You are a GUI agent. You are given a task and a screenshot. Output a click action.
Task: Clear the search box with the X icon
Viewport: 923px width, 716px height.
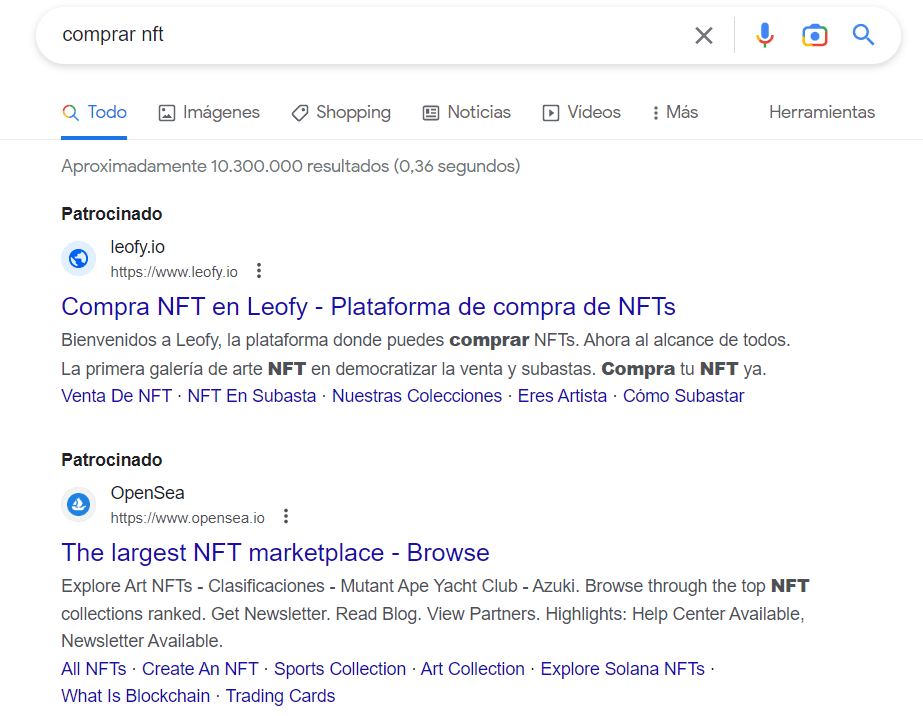tap(703, 35)
